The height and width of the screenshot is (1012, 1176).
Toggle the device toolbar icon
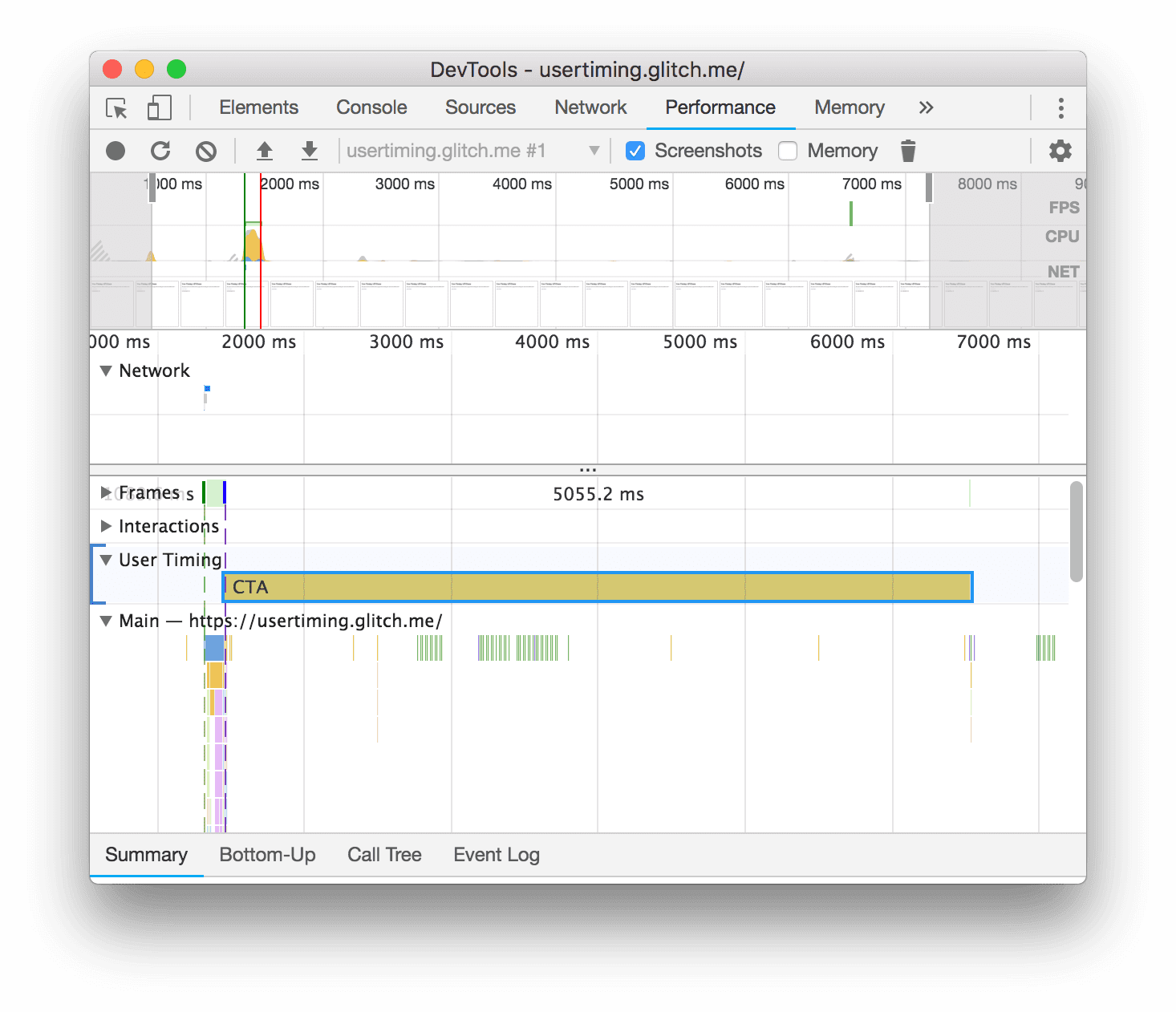[159, 107]
